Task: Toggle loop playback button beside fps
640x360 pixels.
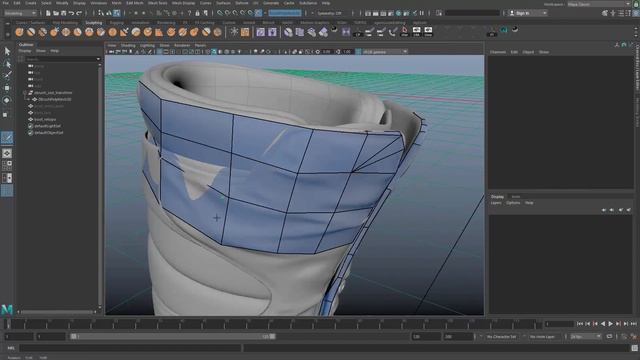Action: 609,337
